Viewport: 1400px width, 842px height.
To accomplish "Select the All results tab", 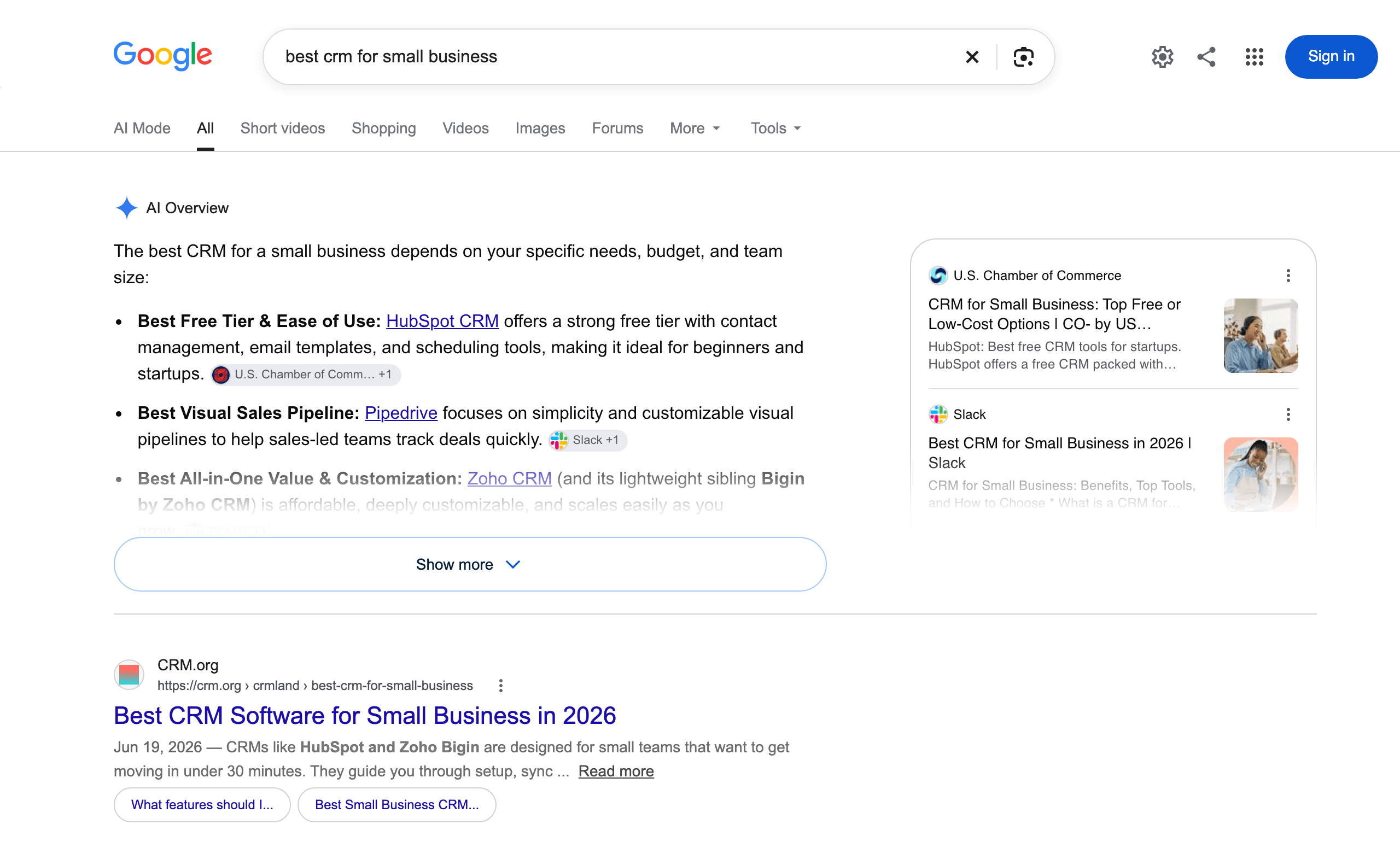I will [206, 128].
